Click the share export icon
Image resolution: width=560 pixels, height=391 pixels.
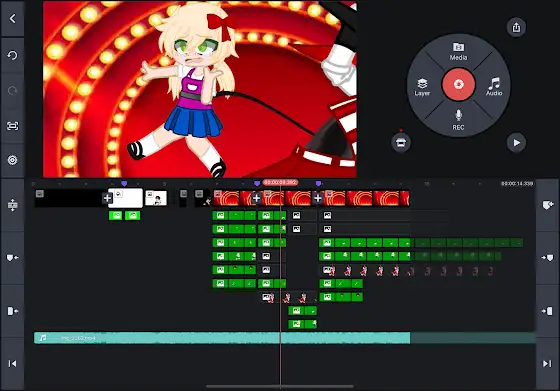click(516, 27)
